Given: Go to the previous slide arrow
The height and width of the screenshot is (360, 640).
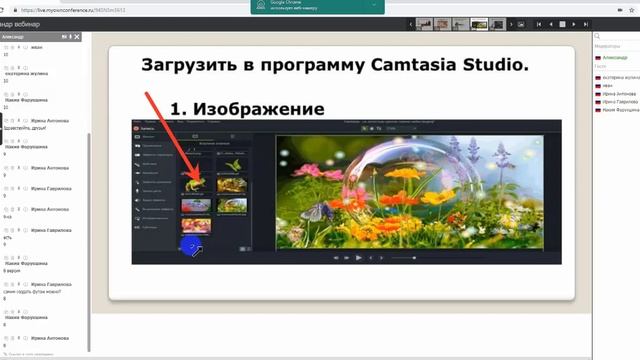Looking at the screenshot, I should pos(551,24).
